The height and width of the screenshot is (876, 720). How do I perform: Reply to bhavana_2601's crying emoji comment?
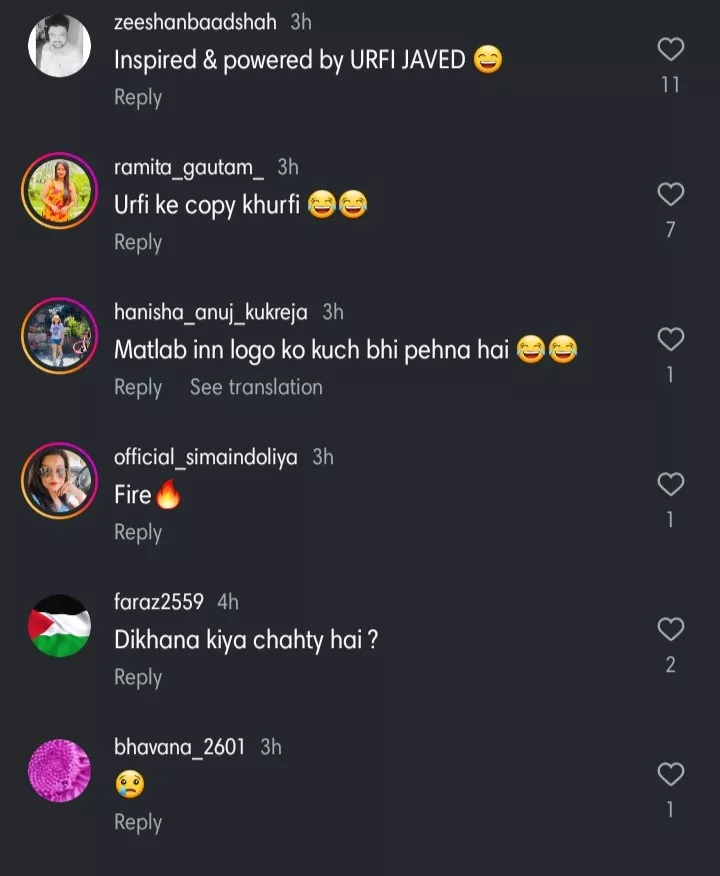pos(138,822)
